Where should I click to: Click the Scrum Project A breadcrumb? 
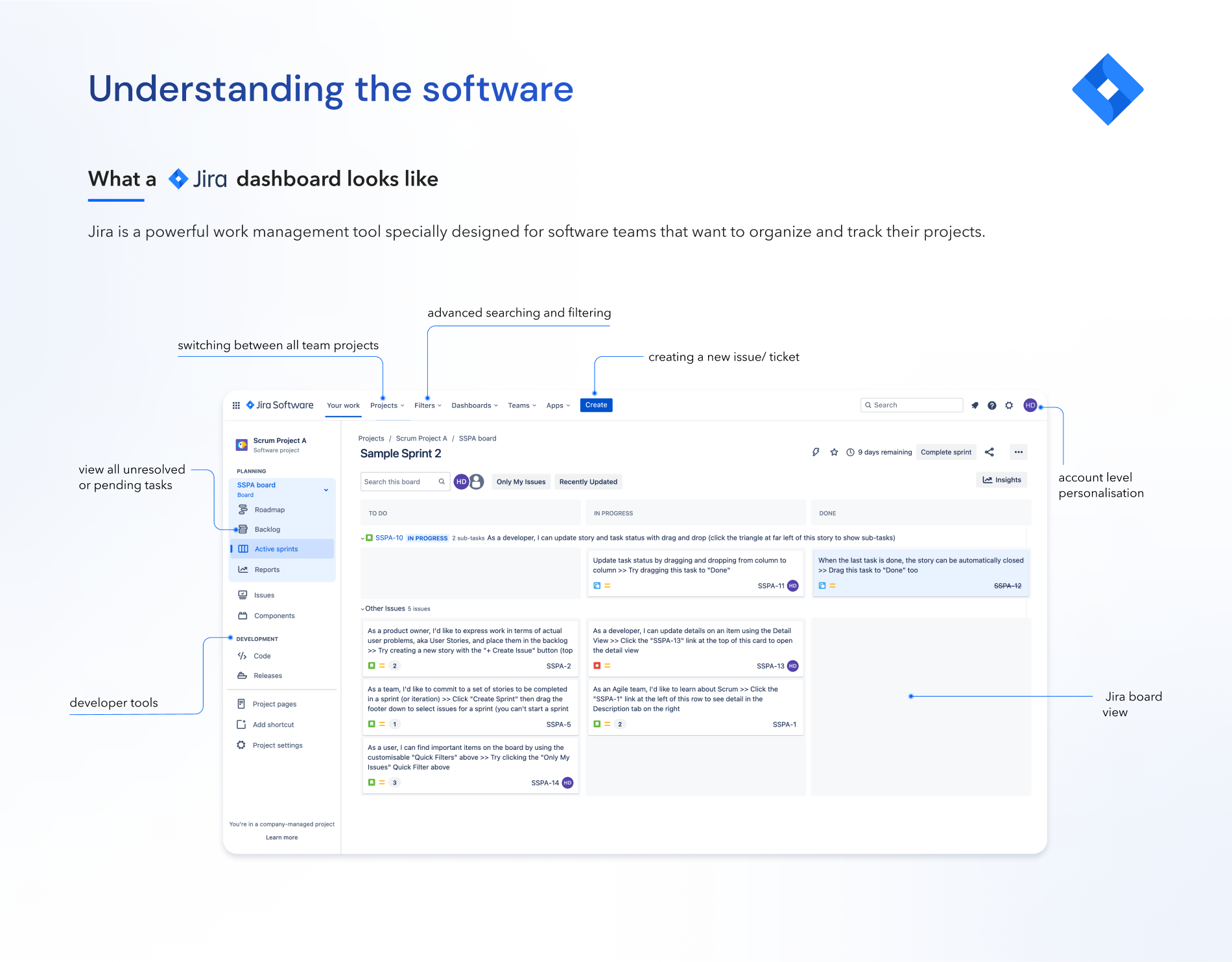(421, 439)
